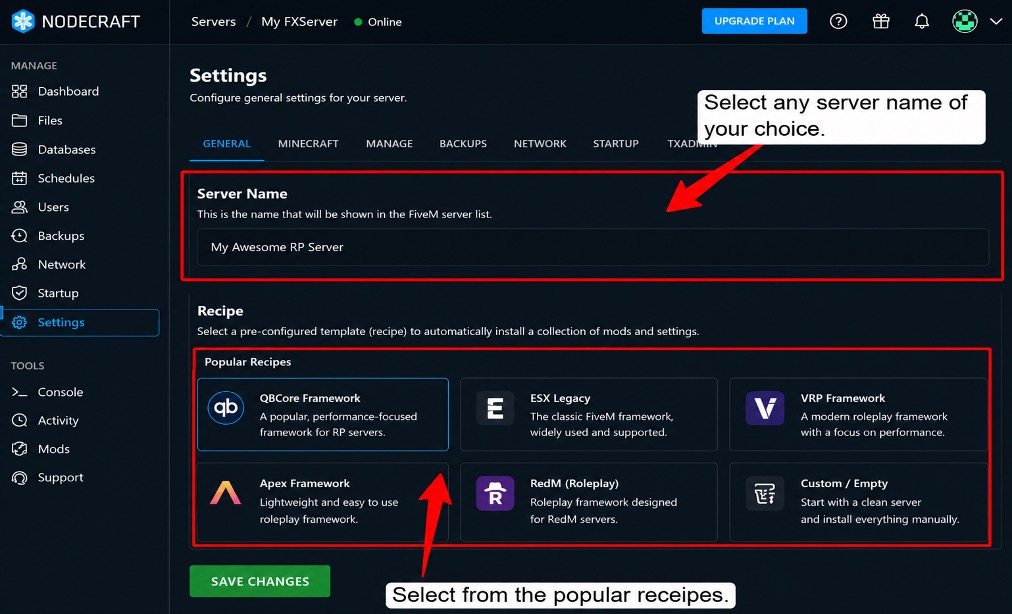1012x614 pixels.
Task: Select the QBCore Framework recipe
Action: click(x=323, y=414)
